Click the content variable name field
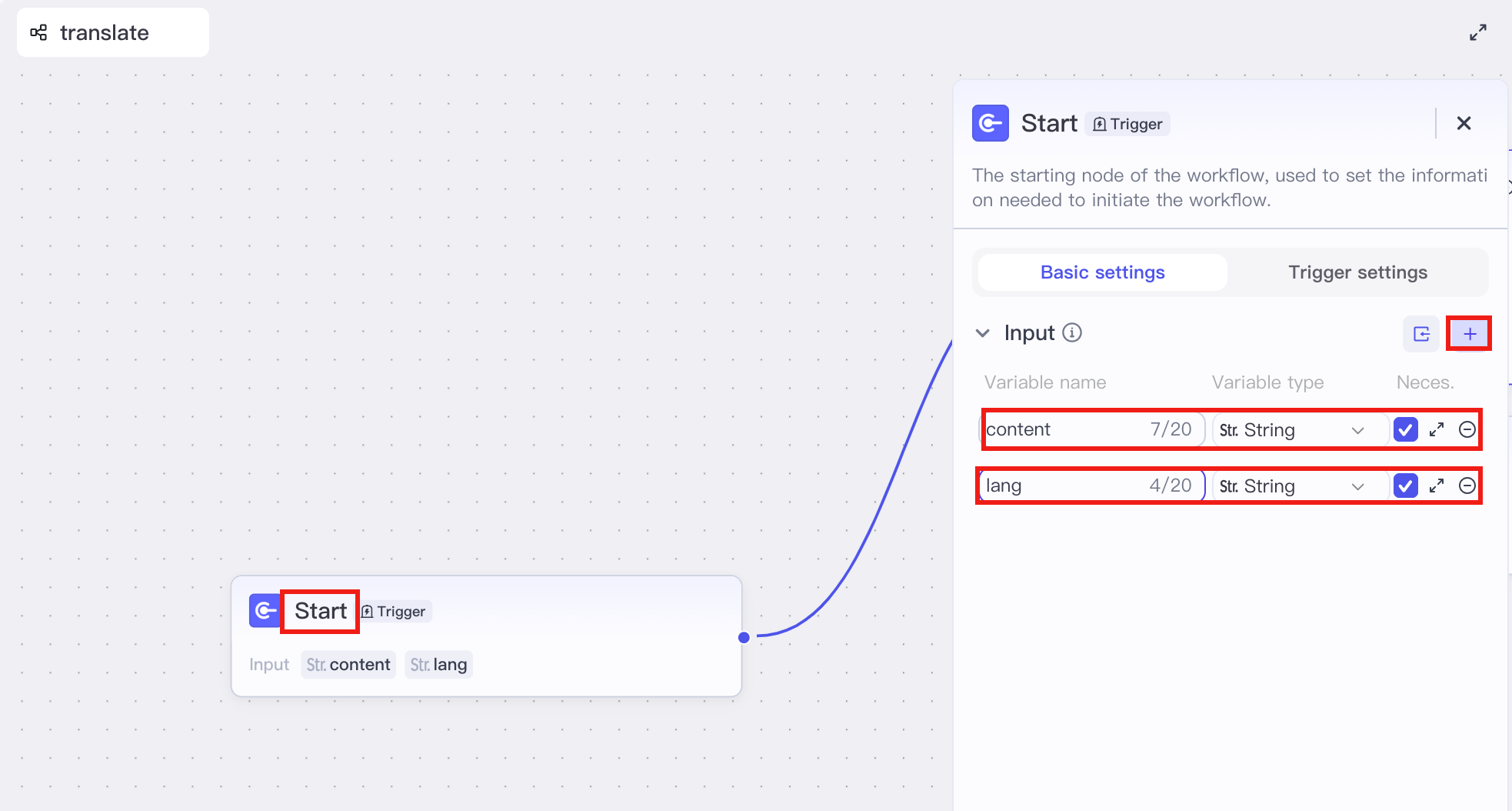This screenshot has height=811, width=1512. click(1092, 429)
